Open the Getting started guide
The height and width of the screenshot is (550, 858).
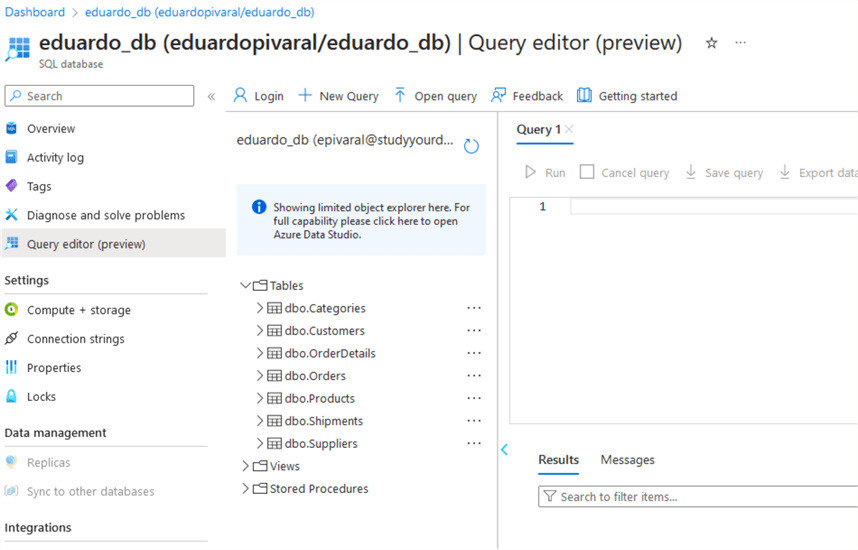627,96
